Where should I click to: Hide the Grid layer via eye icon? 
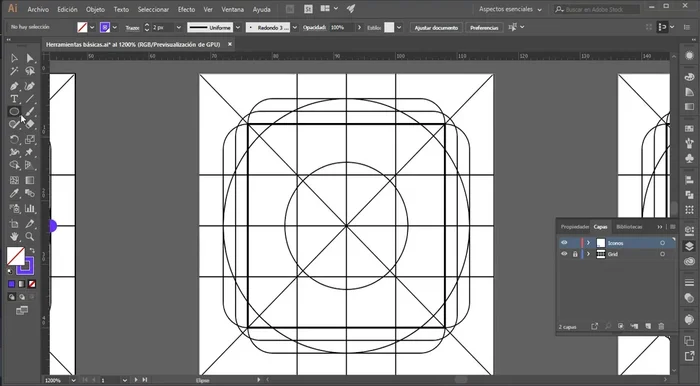point(564,254)
